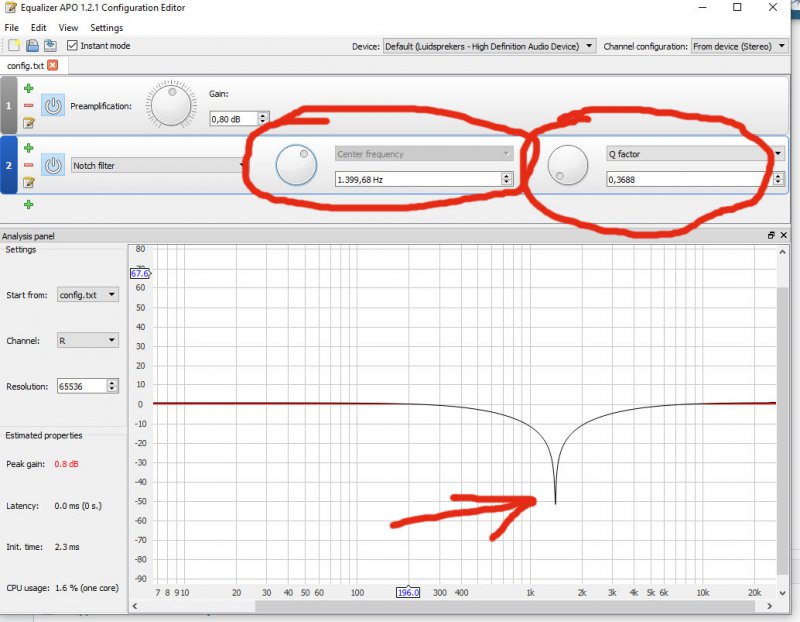Click Resolution stepper arrows
The height and width of the screenshot is (622, 800).
[112, 386]
